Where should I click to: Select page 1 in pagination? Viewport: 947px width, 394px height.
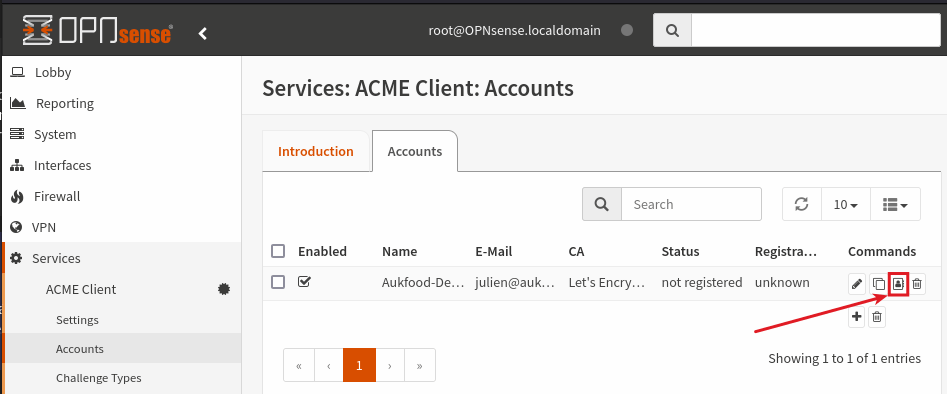(x=359, y=365)
